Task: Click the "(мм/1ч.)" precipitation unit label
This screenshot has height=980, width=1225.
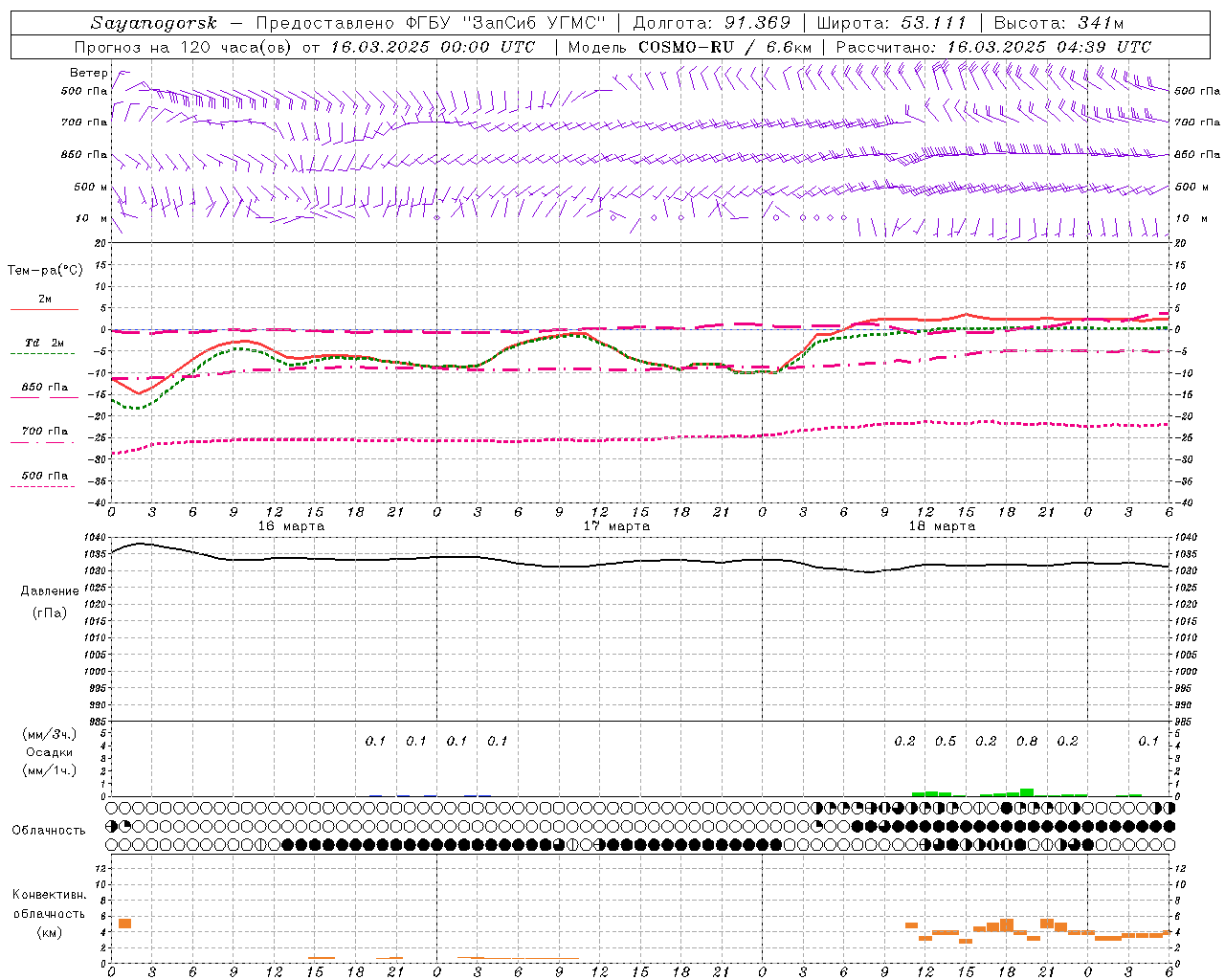Action: pyautogui.click(x=50, y=770)
